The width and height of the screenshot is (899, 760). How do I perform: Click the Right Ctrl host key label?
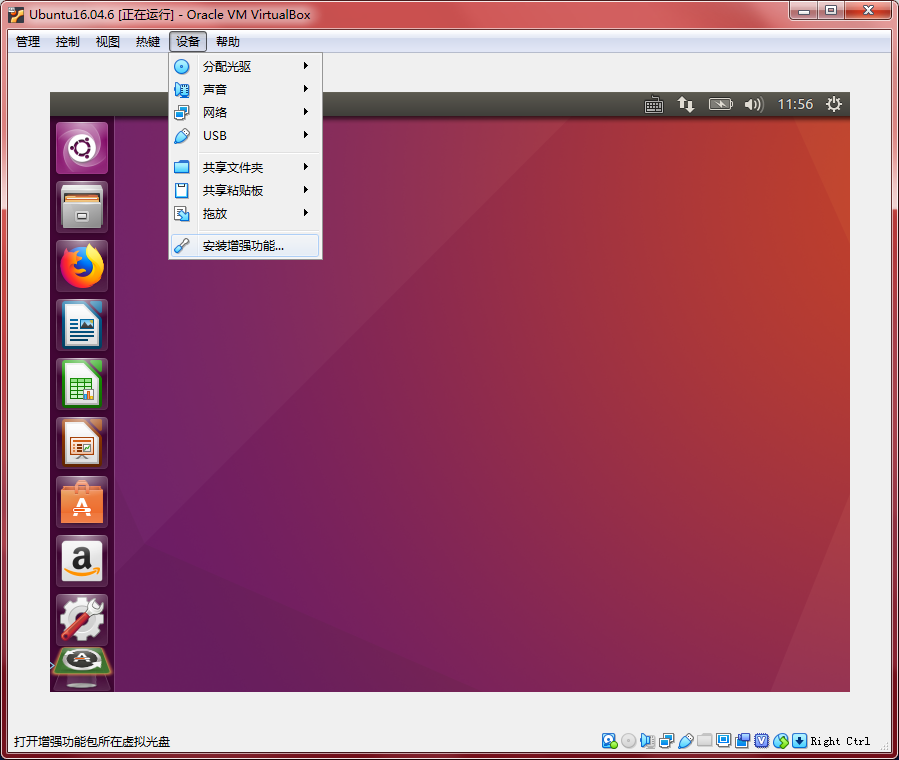840,741
